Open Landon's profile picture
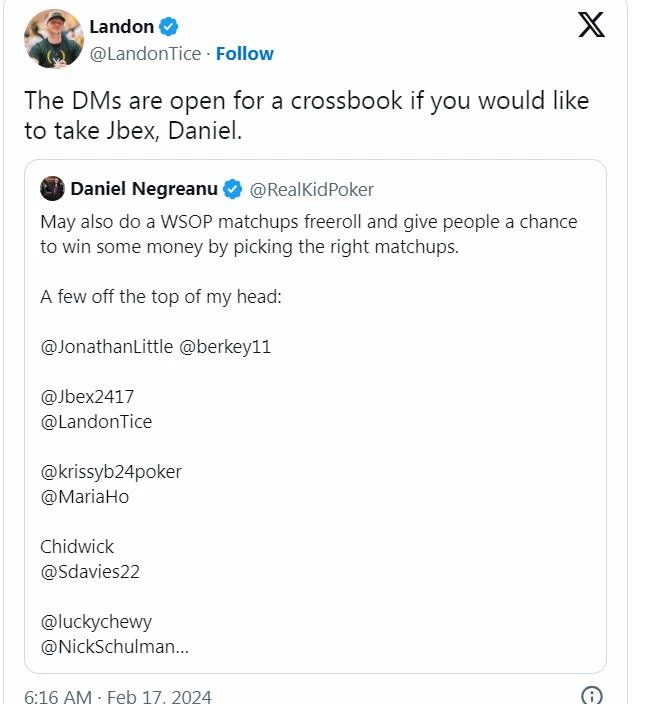 tap(53, 39)
